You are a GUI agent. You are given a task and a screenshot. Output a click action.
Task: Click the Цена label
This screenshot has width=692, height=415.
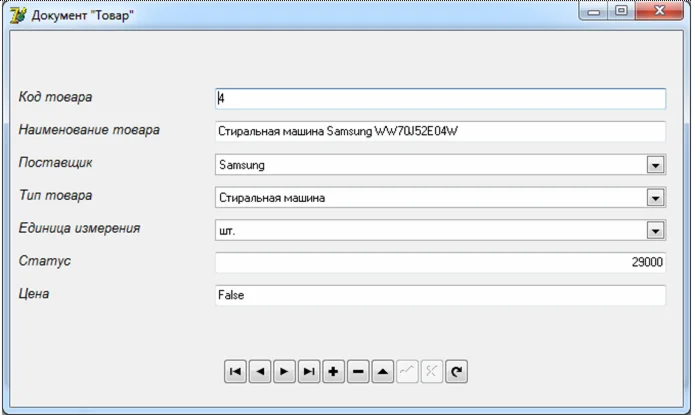click(34, 294)
